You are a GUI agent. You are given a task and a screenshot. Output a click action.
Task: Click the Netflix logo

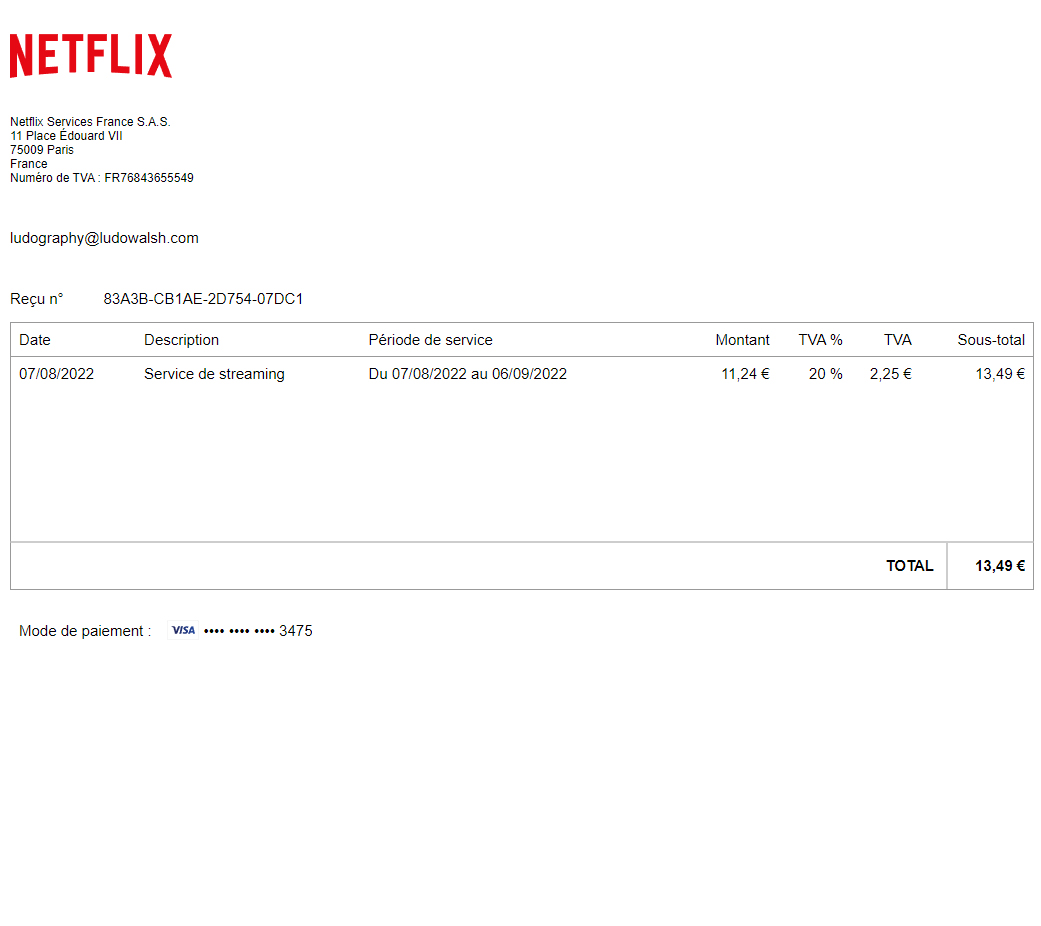click(x=91, y=56)
